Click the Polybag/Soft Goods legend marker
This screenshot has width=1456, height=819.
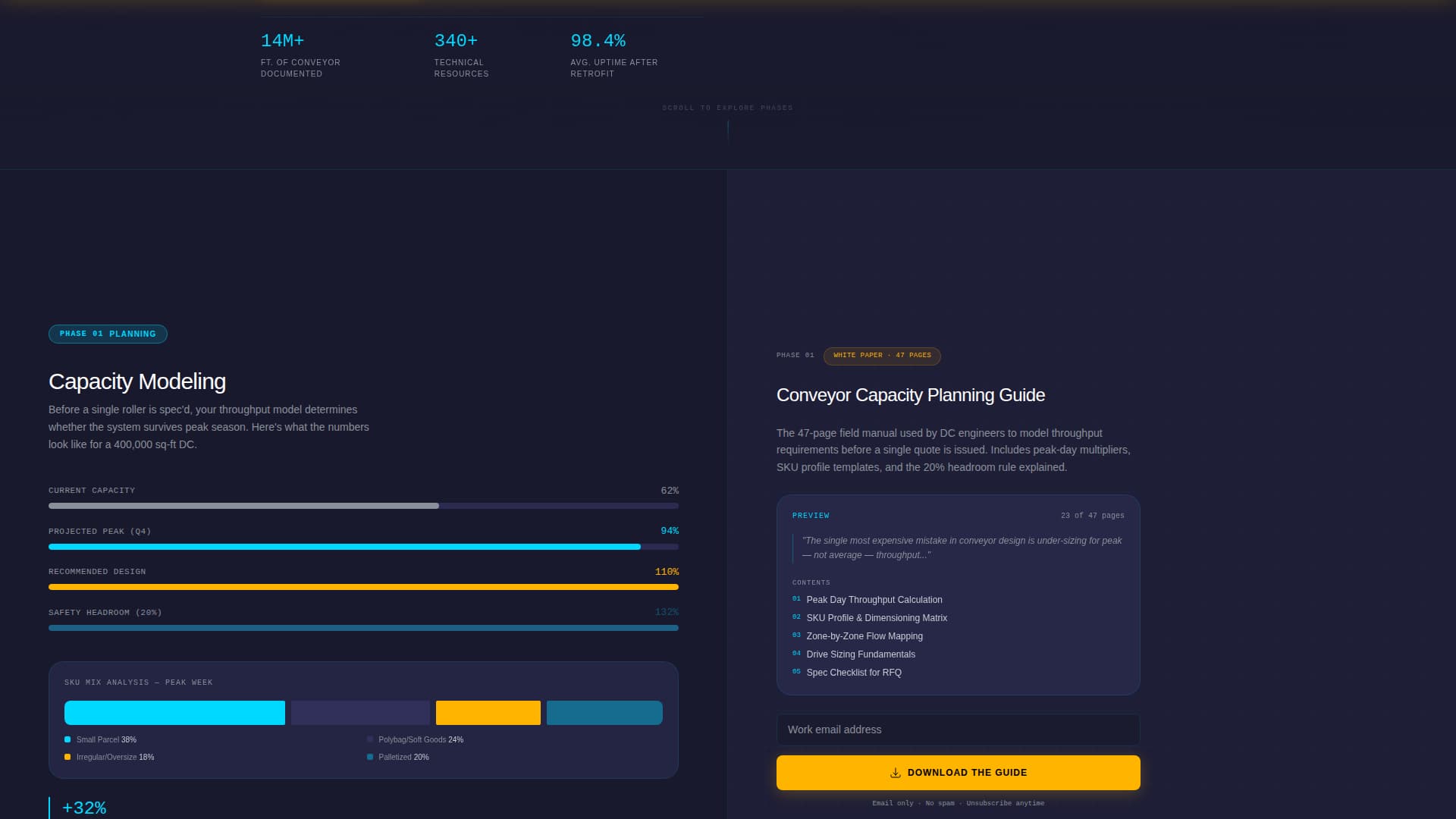coord(371,739)
